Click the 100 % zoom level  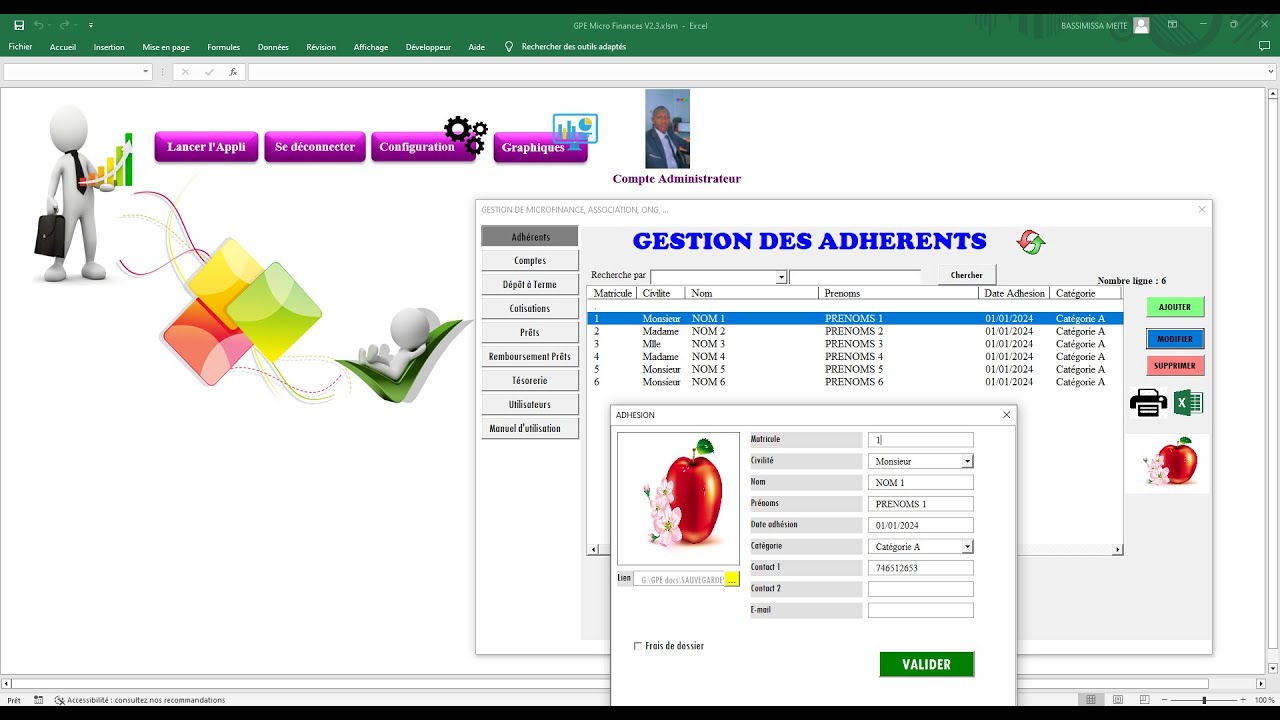tap(1264, 700)
